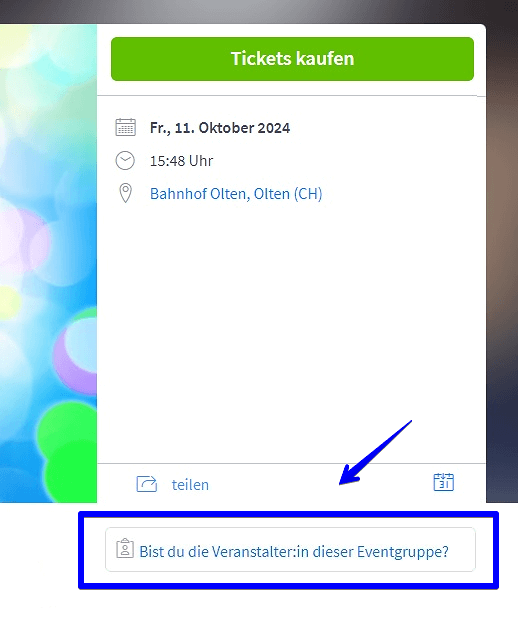Click the calendar icon beside the date

coord(126,127)
